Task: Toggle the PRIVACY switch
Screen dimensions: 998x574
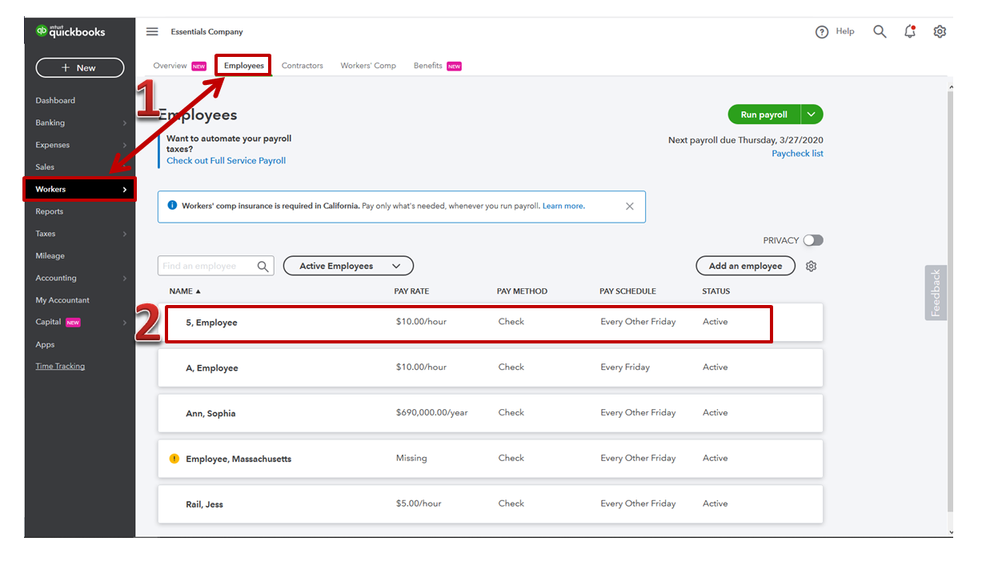Action: point(813,240)
